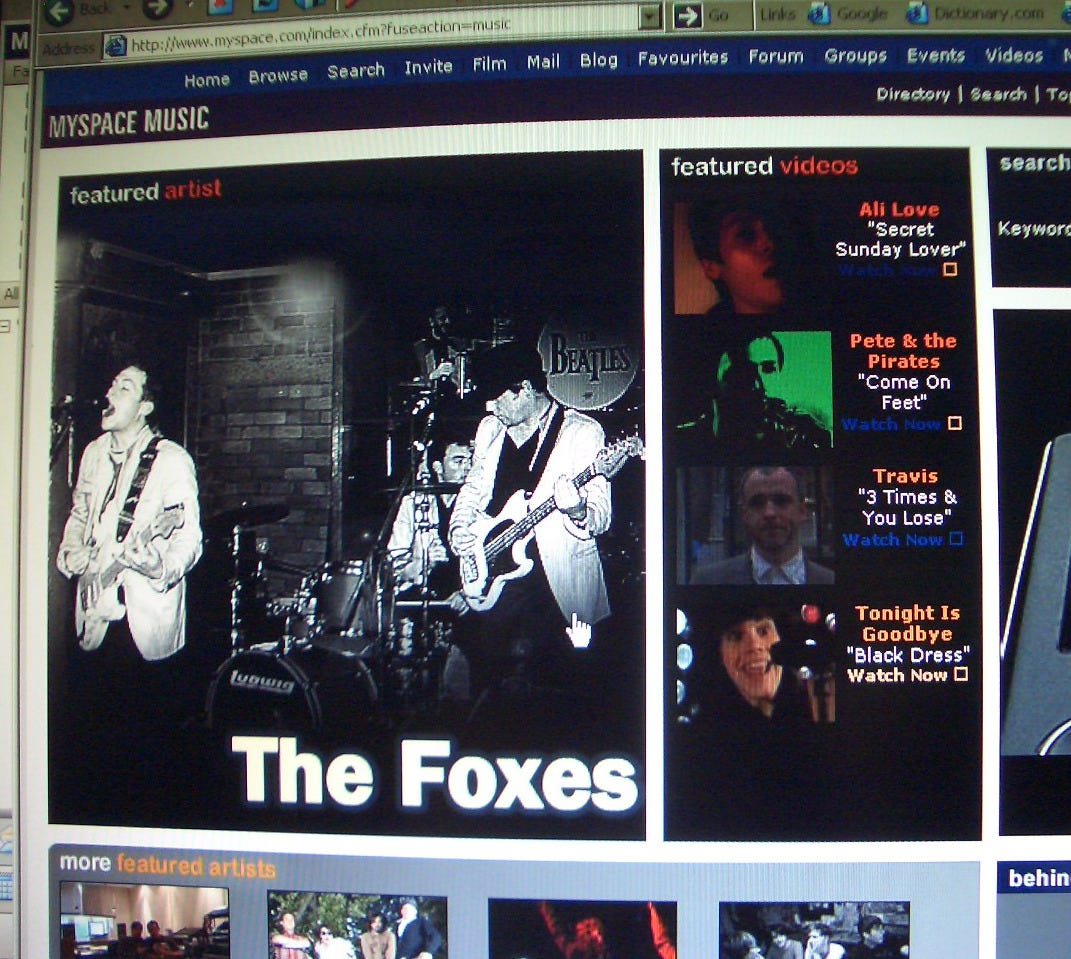The image size is (1071, 959).
Task: Click the more featured artists heading
Action: pyautogui.click(x=167, y=865)
